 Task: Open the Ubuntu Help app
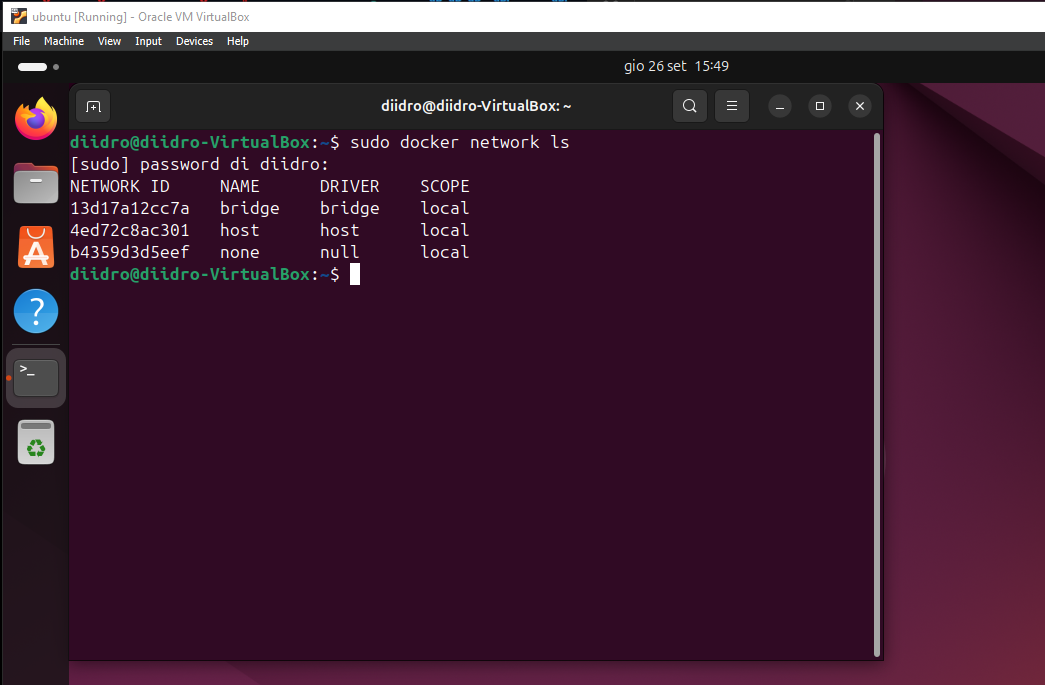[x=35, y=311]
